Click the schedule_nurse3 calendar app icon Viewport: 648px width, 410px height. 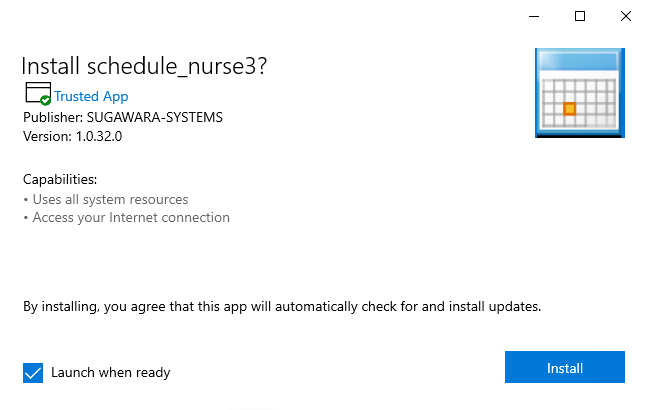tap(580, 93)
